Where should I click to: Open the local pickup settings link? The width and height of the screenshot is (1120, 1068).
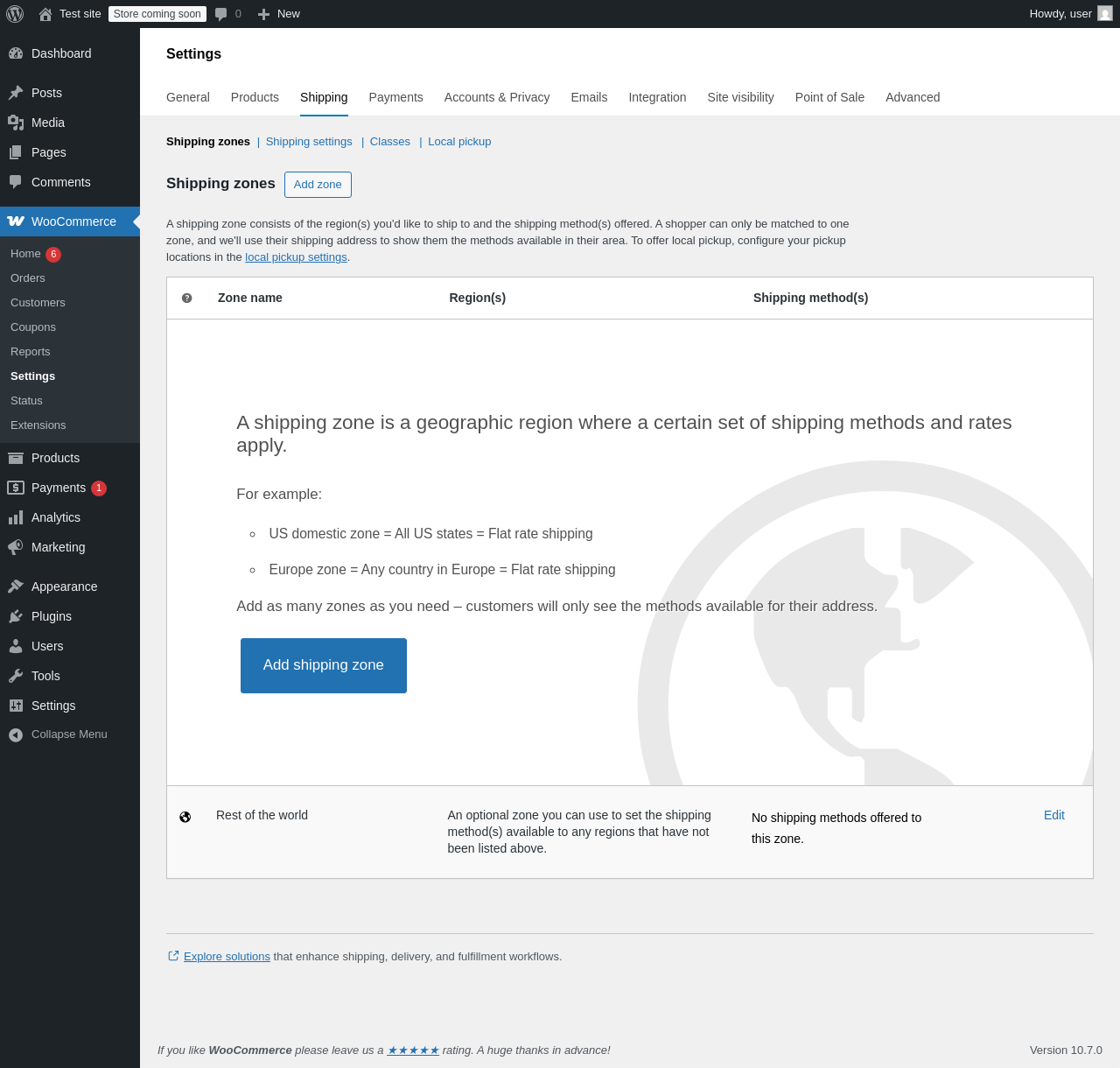pos(296,257)
